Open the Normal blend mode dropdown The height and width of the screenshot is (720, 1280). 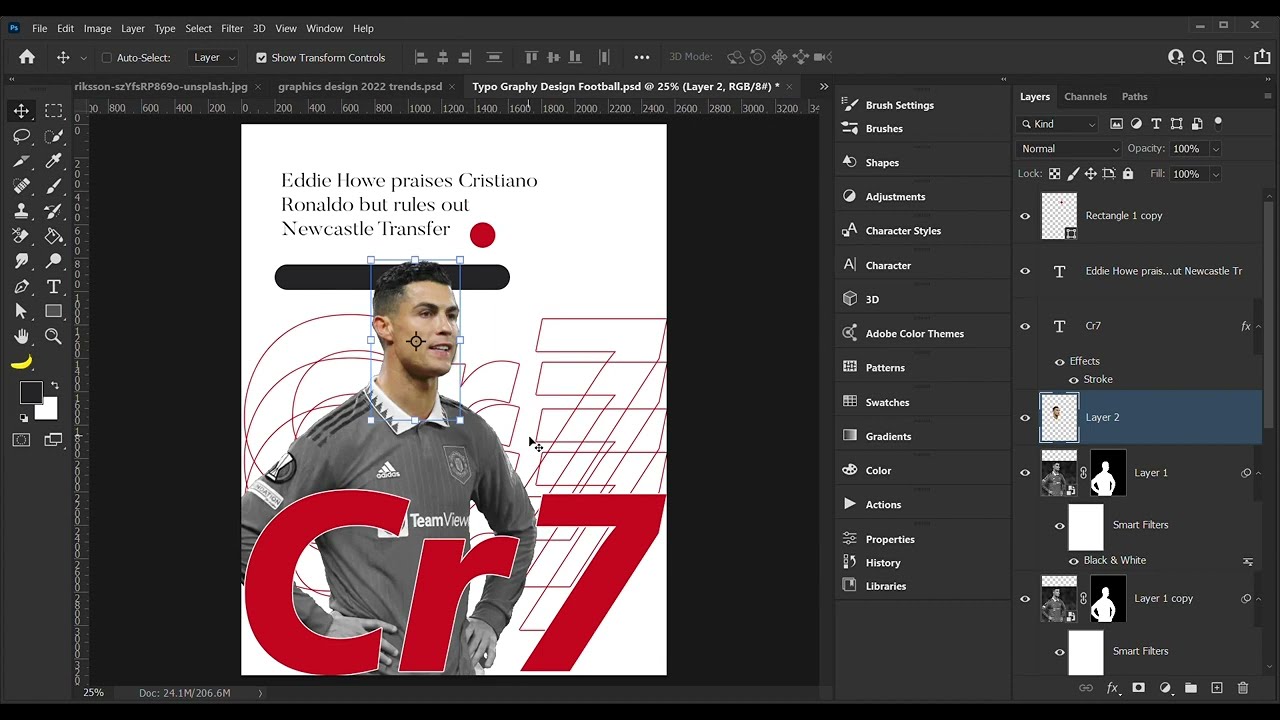click(1069, 149)
